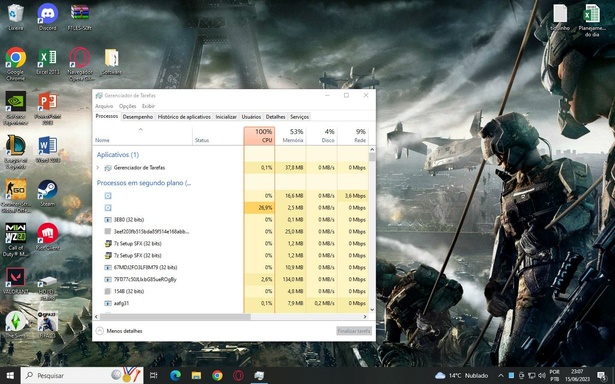Toggle sort arrow above Nome column
The width and height of the screenshot is (615, 384).
click(141, 129)
